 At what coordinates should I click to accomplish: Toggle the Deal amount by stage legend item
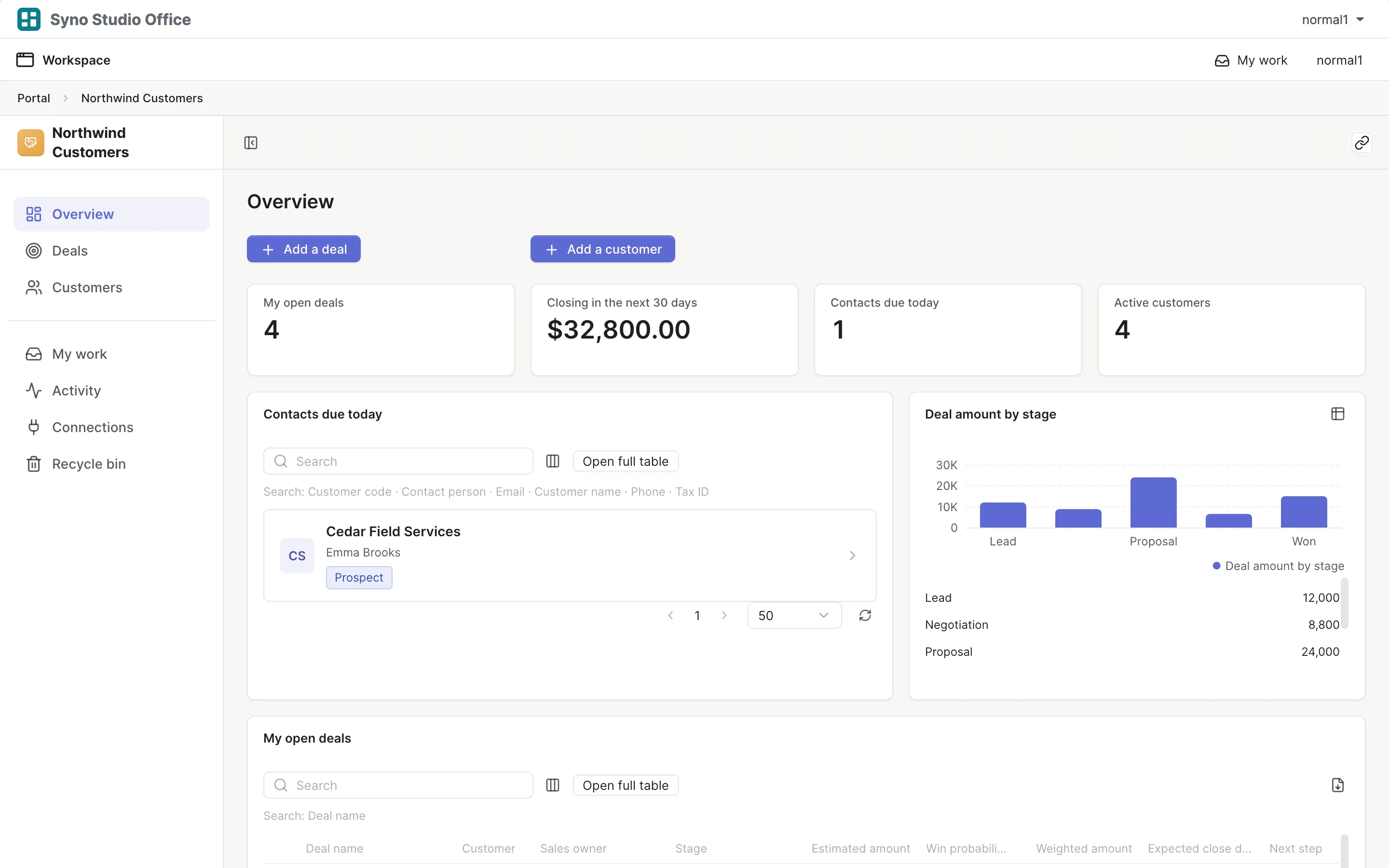(1278, 566)
